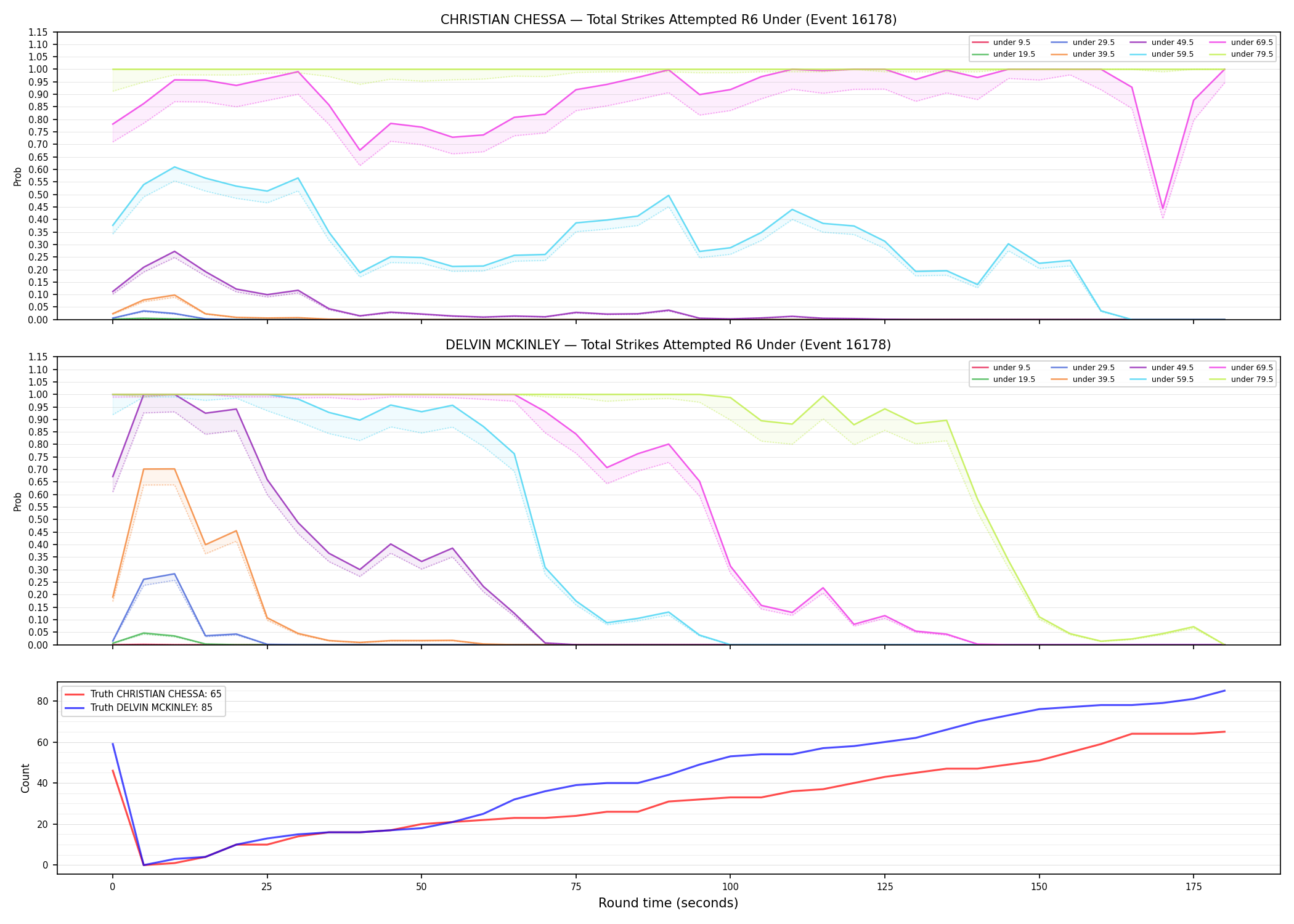This screenshot has height=924, width=1294.
Task: Click x-axis tick label 100
Action: click(x=730, y=887)
